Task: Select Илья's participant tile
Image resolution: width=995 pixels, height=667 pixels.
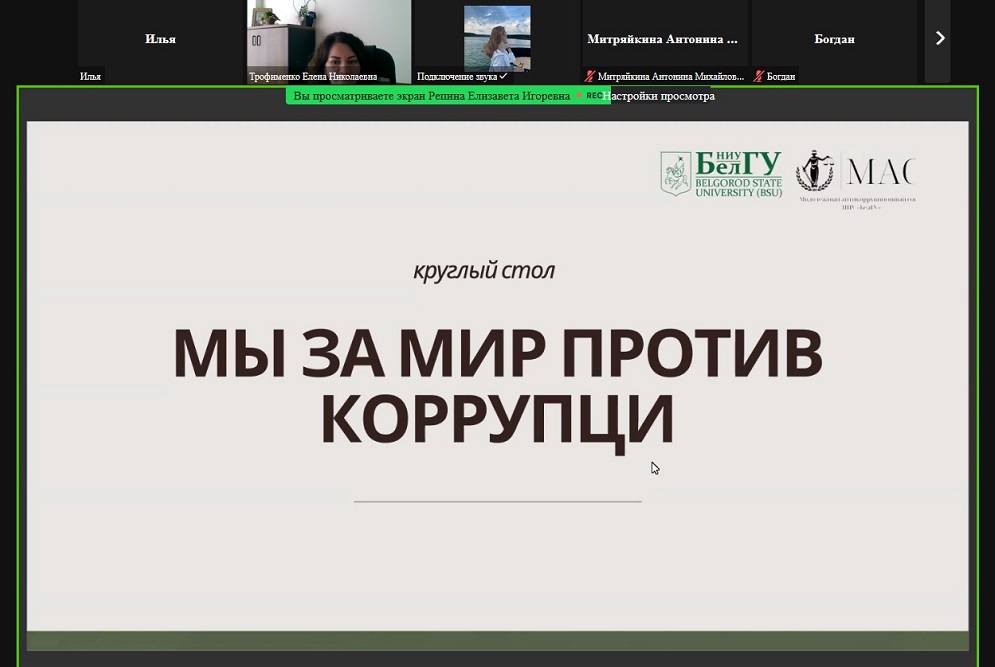Action: coord(160,39)
